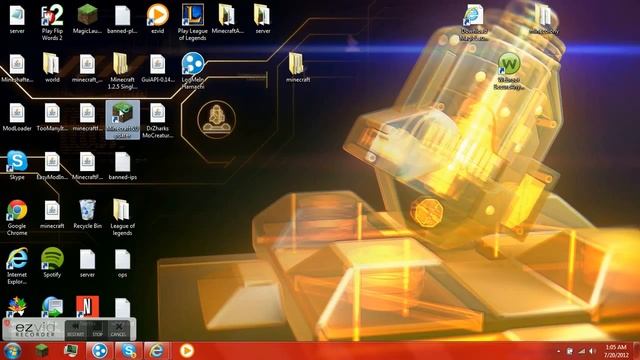Click the ezvid icon on the taskbar
This screenshot has width=640, height=360.
(187, 351)
